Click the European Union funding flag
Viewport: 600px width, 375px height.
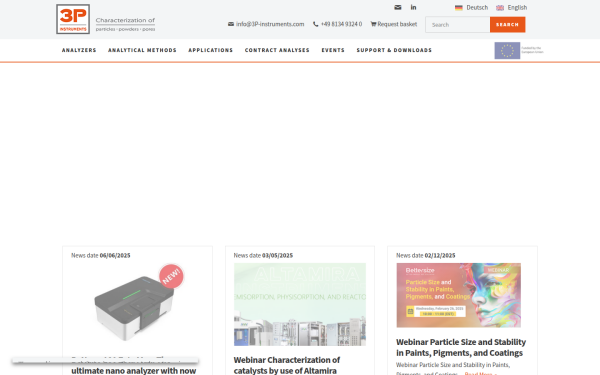pyautogui.click(x=507, y=51)
